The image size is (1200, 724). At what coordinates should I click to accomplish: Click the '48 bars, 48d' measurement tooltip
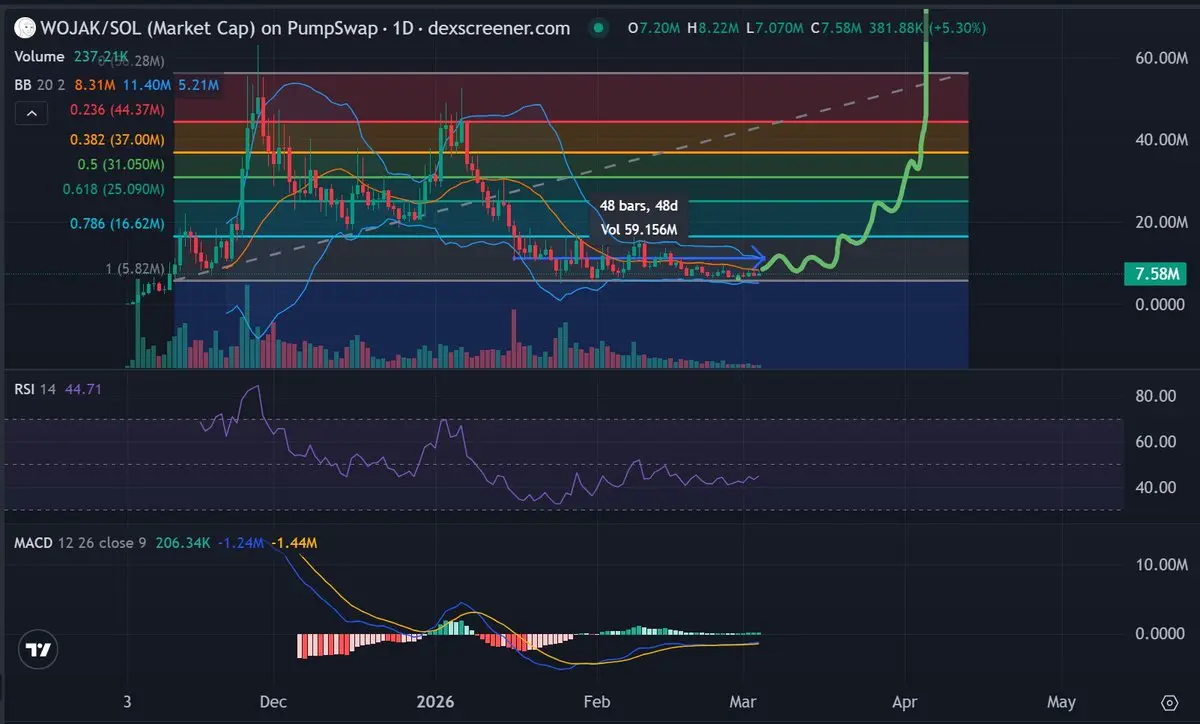(x=638, y=205)
